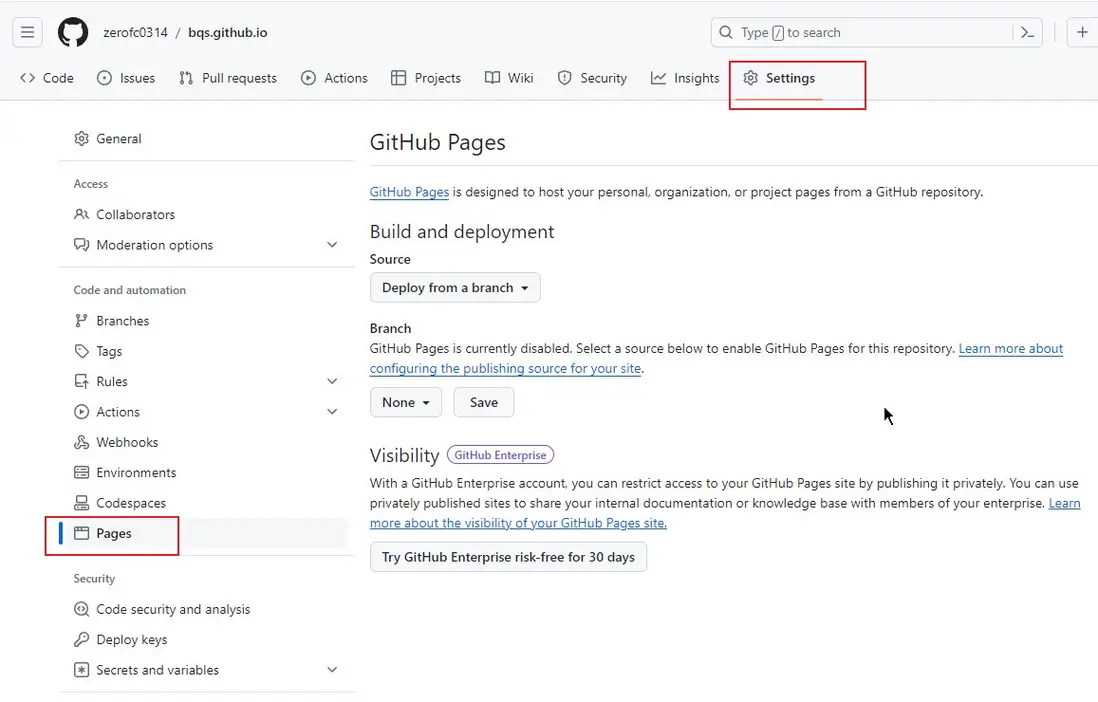Open the None branch selector dropdown
This screenshot has height=702, width=1098.
pos(405,402)
